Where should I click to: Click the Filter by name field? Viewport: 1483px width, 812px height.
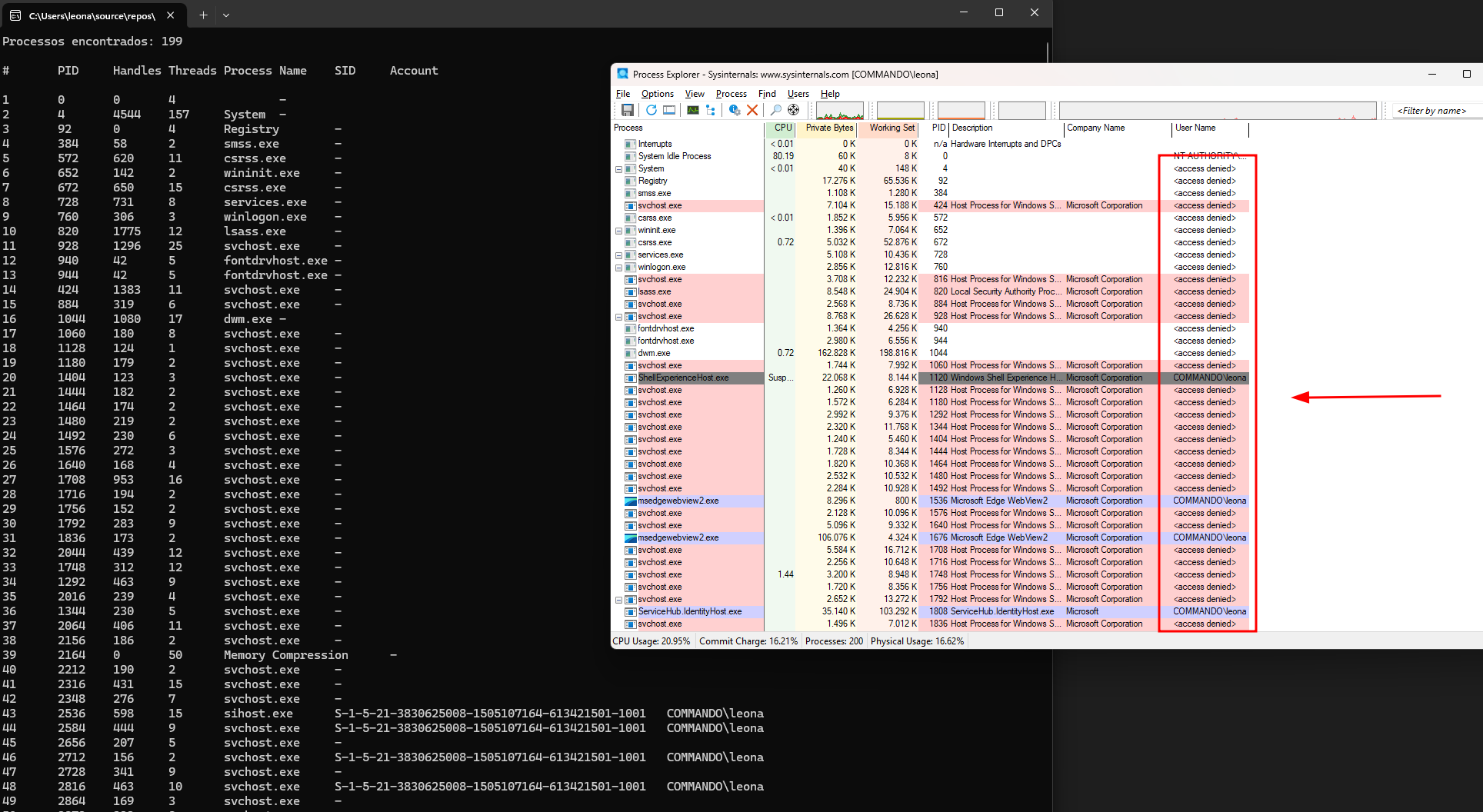[1431, 111]
